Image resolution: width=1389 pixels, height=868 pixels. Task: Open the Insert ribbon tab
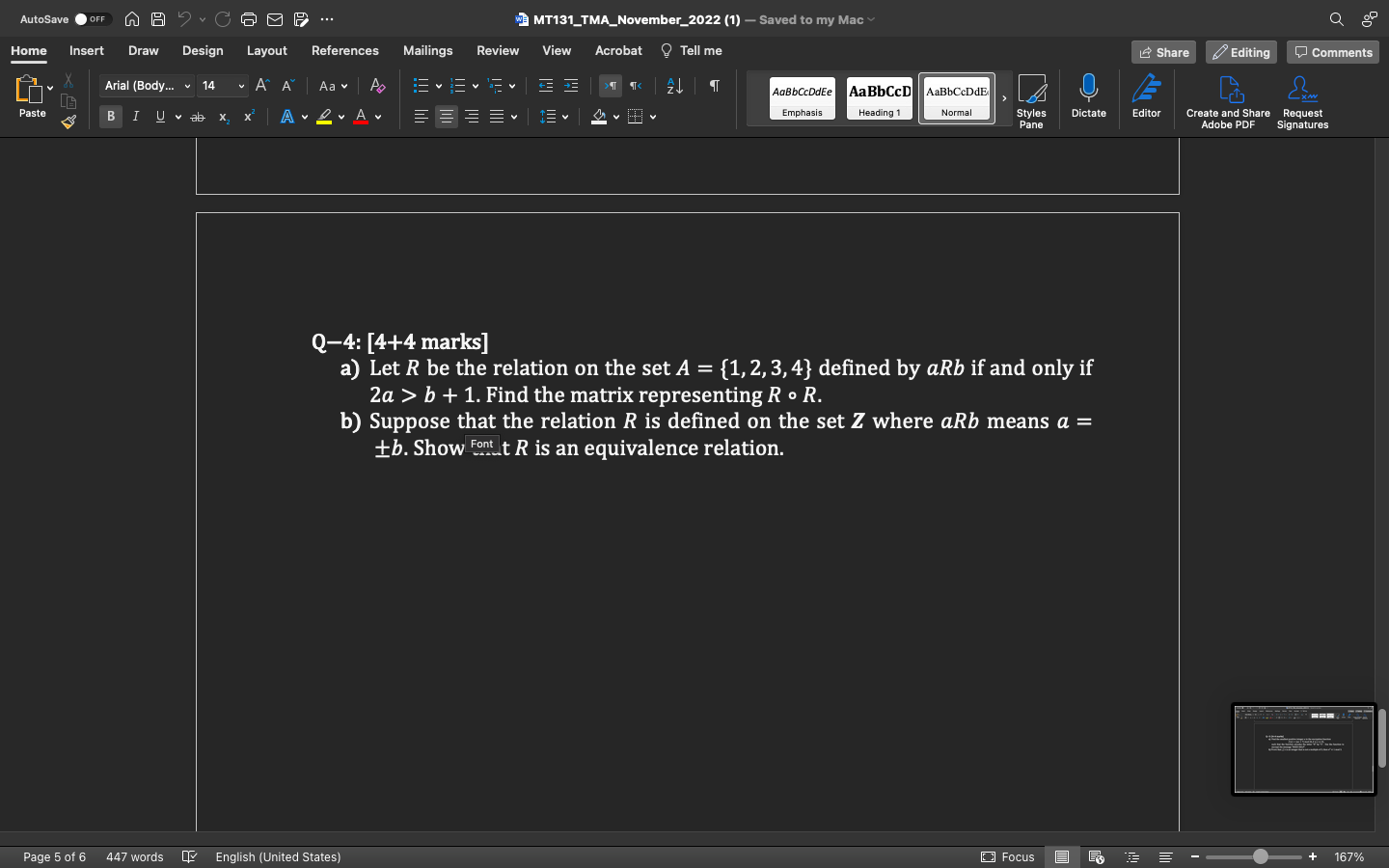87,51
